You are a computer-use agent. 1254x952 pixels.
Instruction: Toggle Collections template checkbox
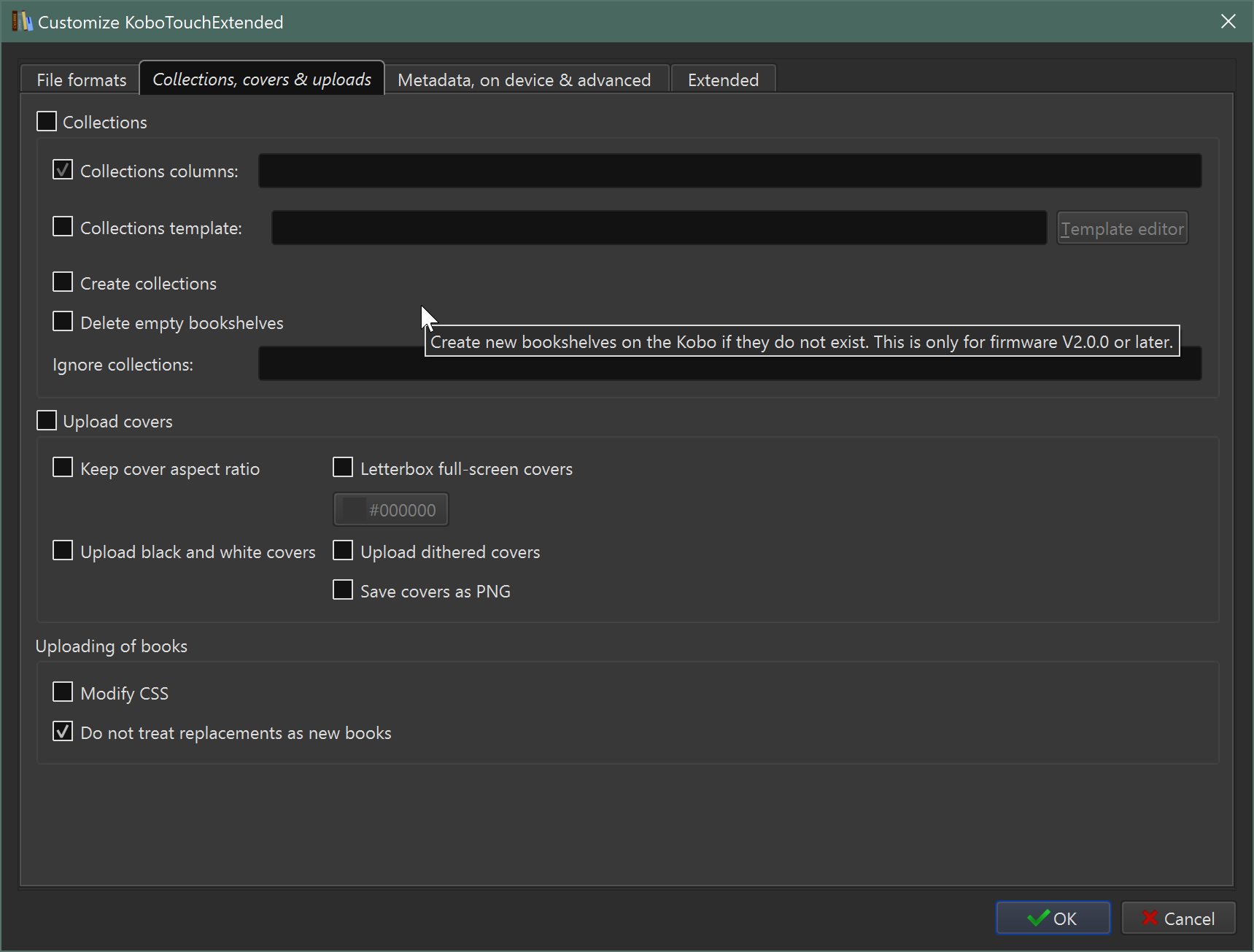point(63,227)
